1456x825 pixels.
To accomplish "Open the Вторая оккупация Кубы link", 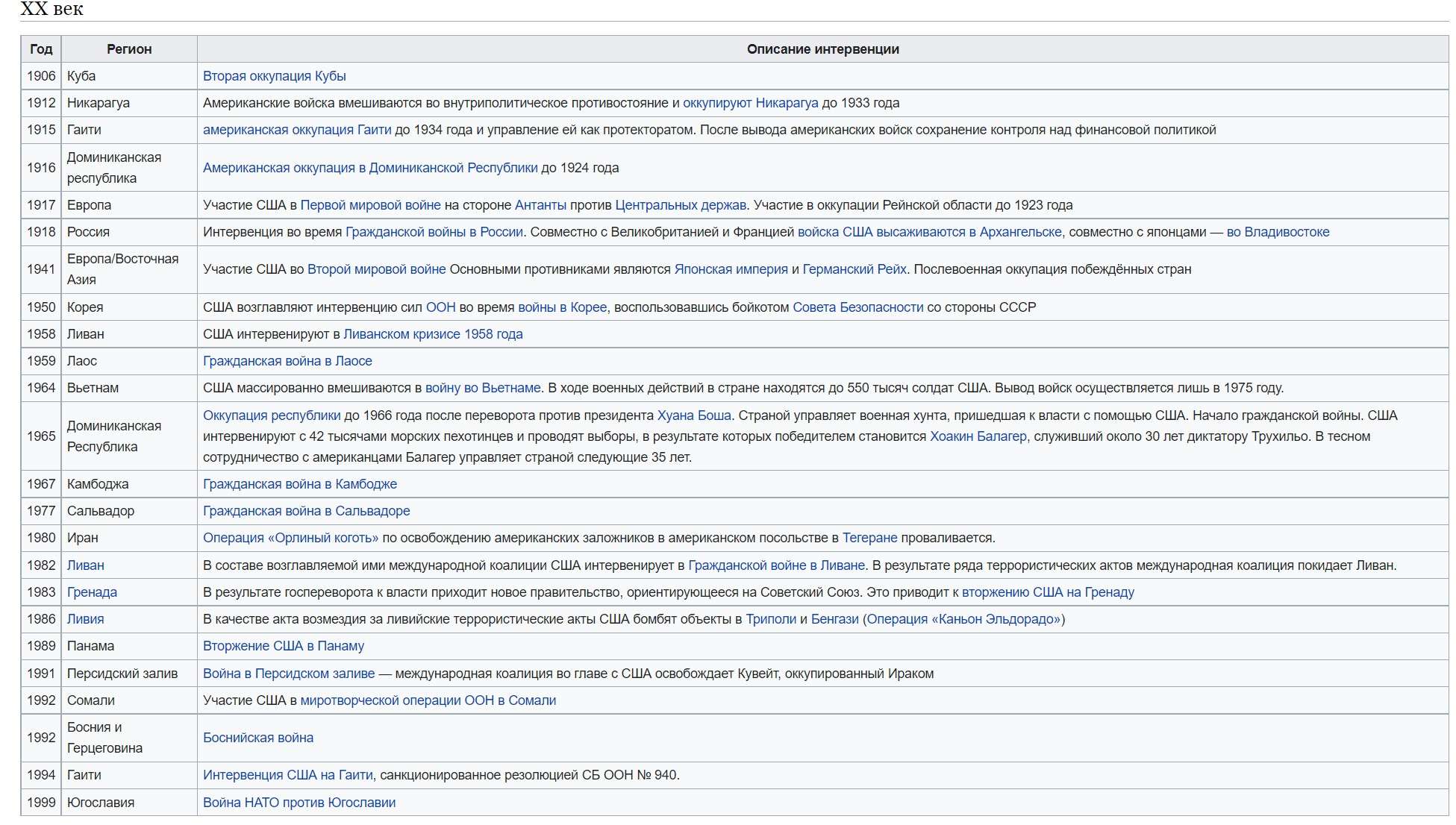I will pyautogui.click(x=274, y=76).
